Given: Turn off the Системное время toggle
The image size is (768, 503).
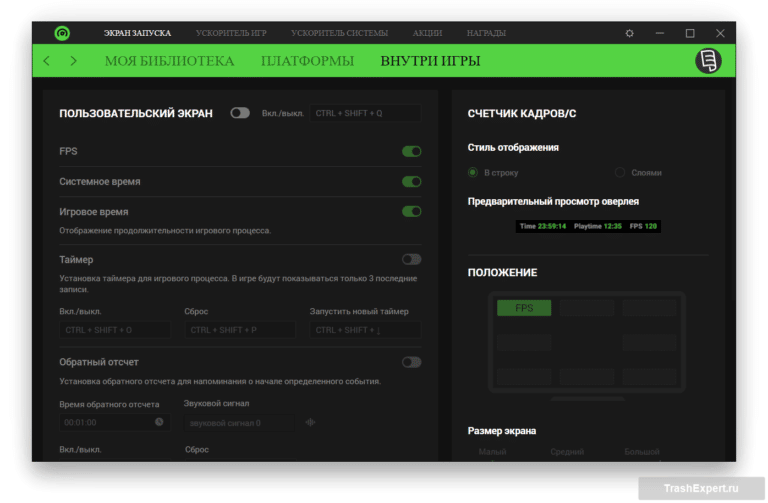Looking at the screenshot, I should [x=411, y=182].
